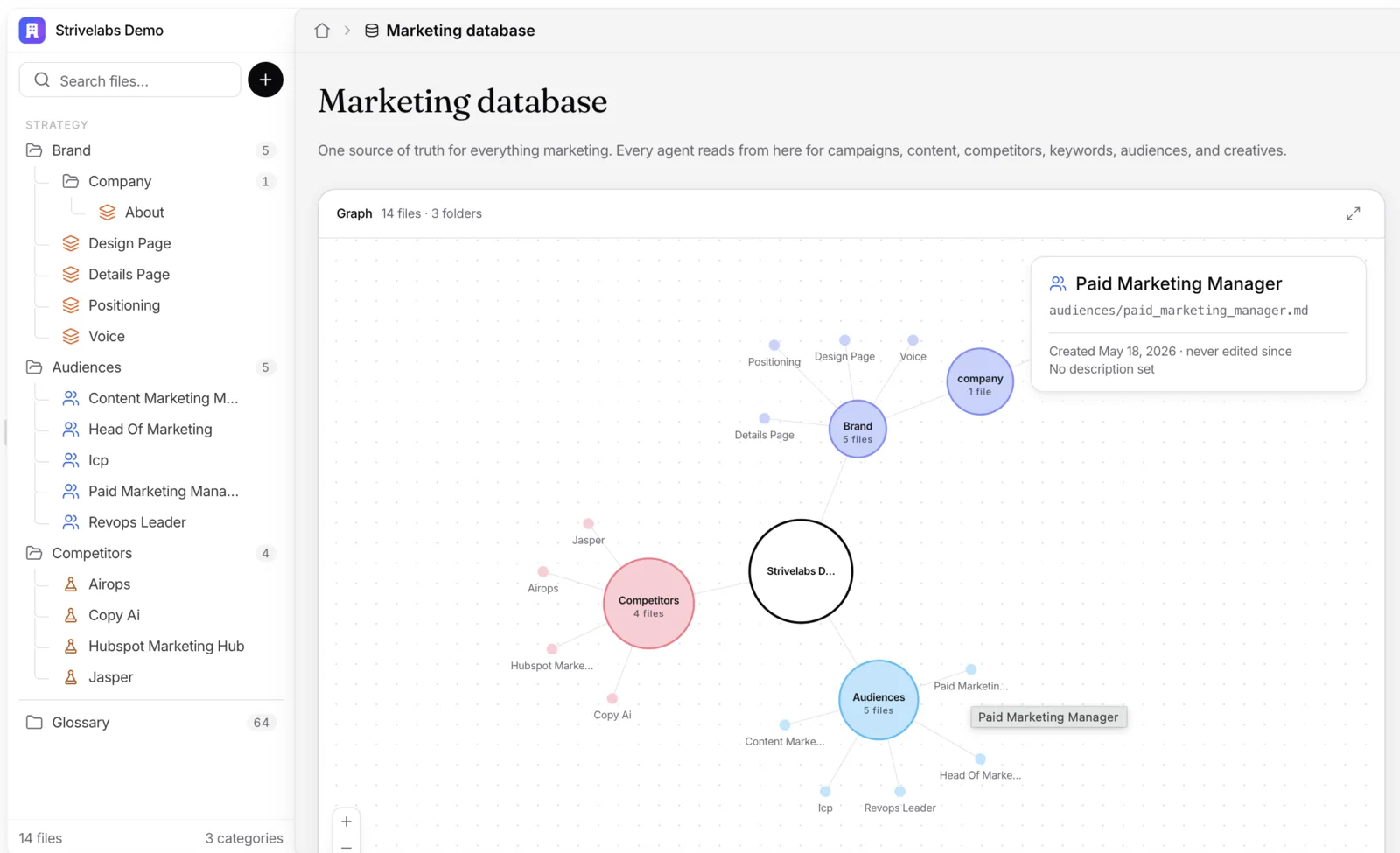Click the Company subfolder icon
This screenshot has height=853, width=1400.
point(71,181)
